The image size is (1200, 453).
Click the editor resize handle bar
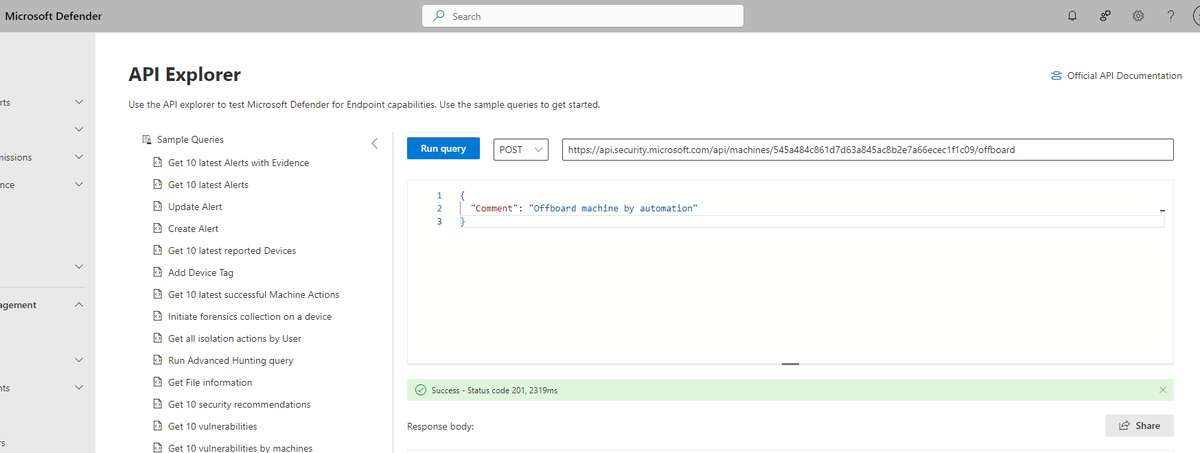coord(790,364)
